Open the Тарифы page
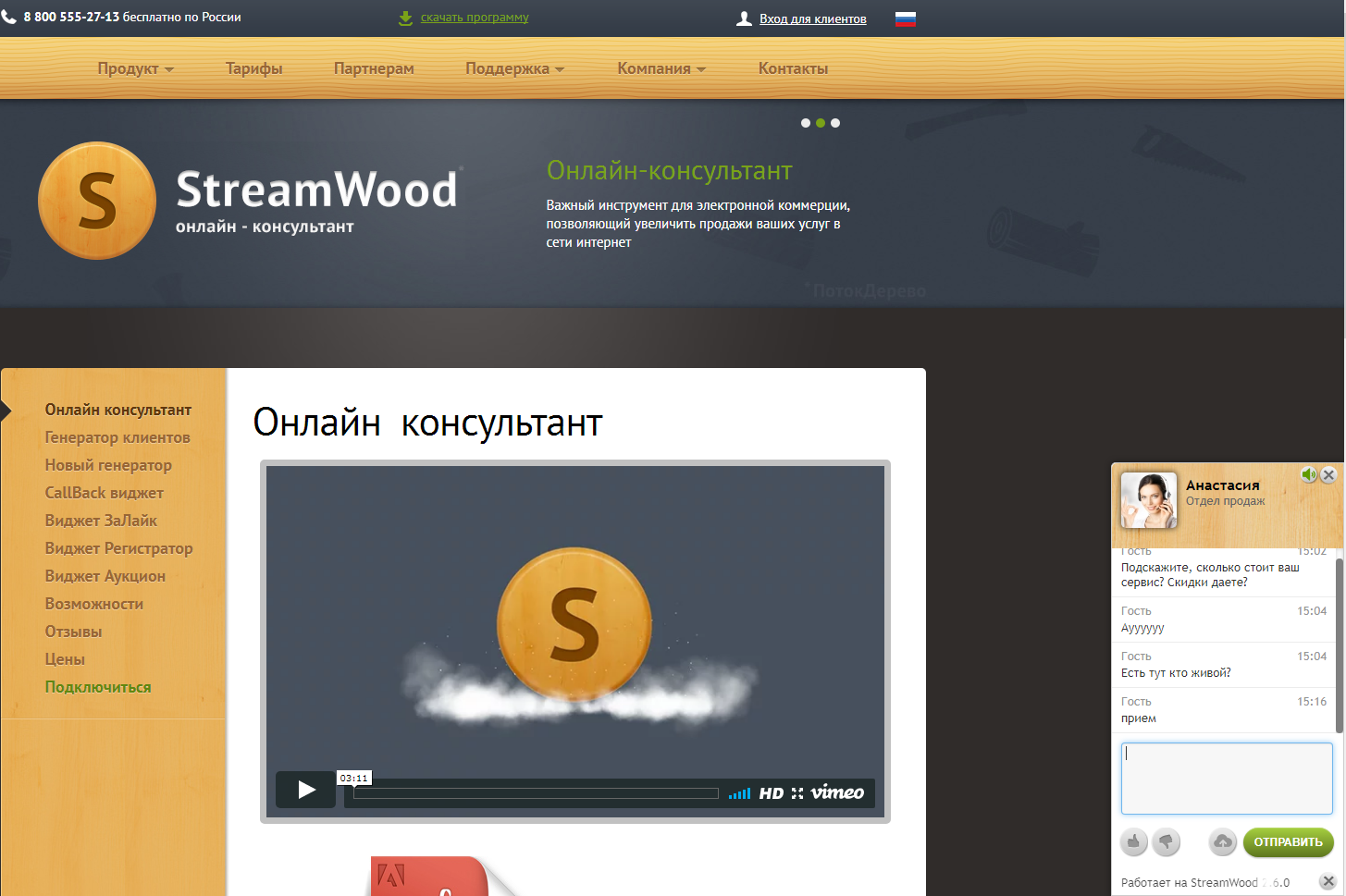Viewport: 1346px width, 896px height. (x=254, y=68)
